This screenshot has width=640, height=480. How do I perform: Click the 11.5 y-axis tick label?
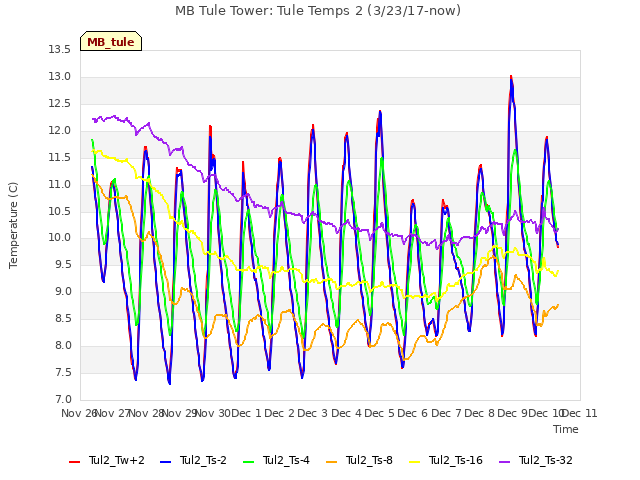tap(60, 157)
